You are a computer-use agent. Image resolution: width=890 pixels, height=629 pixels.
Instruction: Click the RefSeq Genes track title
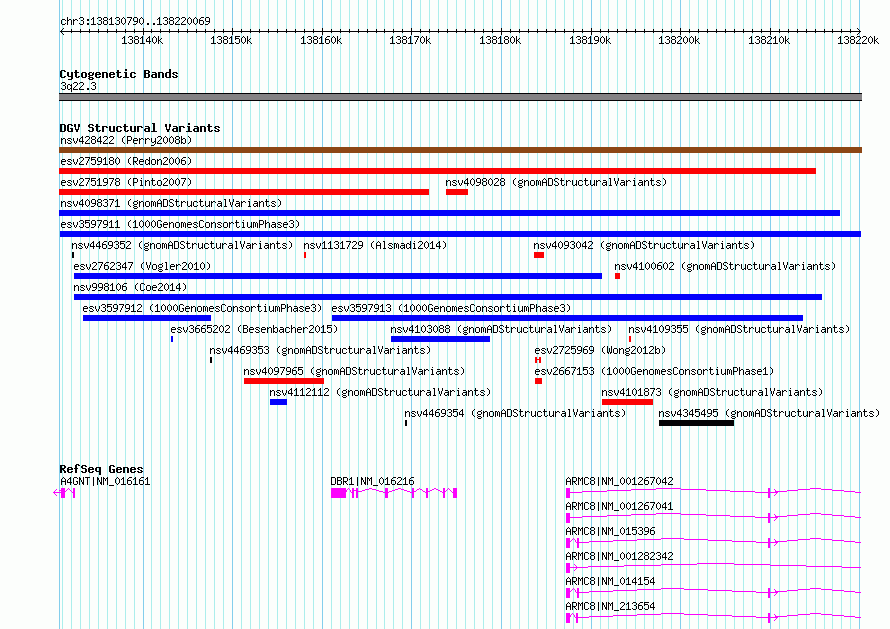[102, 469]
